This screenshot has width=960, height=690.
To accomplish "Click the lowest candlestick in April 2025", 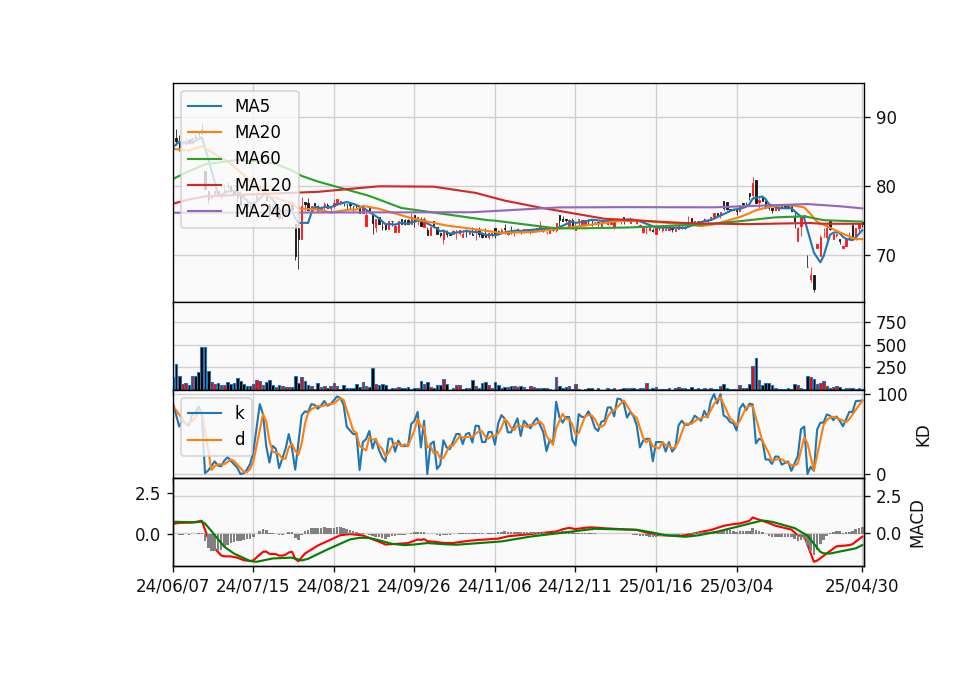I will pyautogui.click(x=814, y=283).
